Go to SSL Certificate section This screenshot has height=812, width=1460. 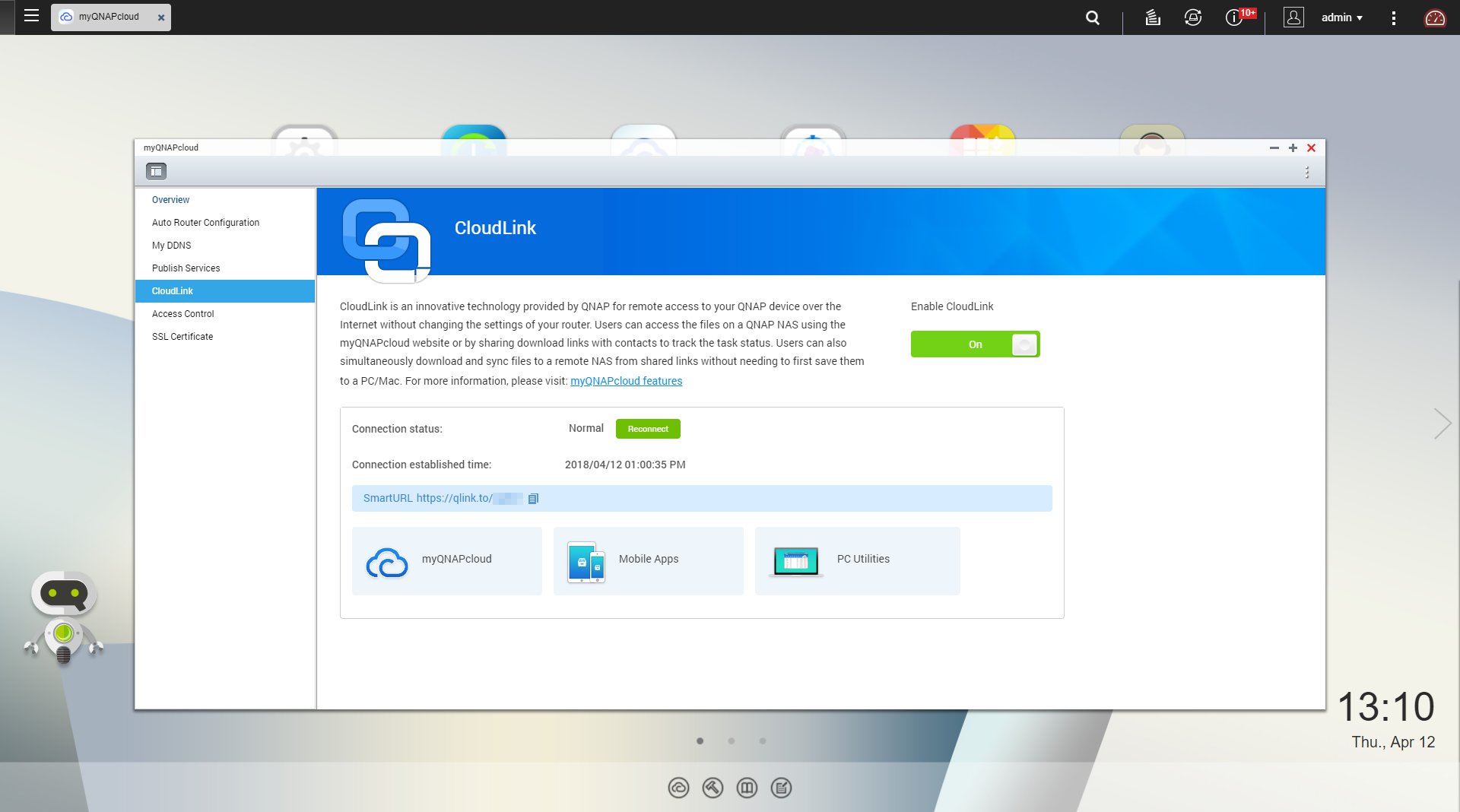pos(182,337)
